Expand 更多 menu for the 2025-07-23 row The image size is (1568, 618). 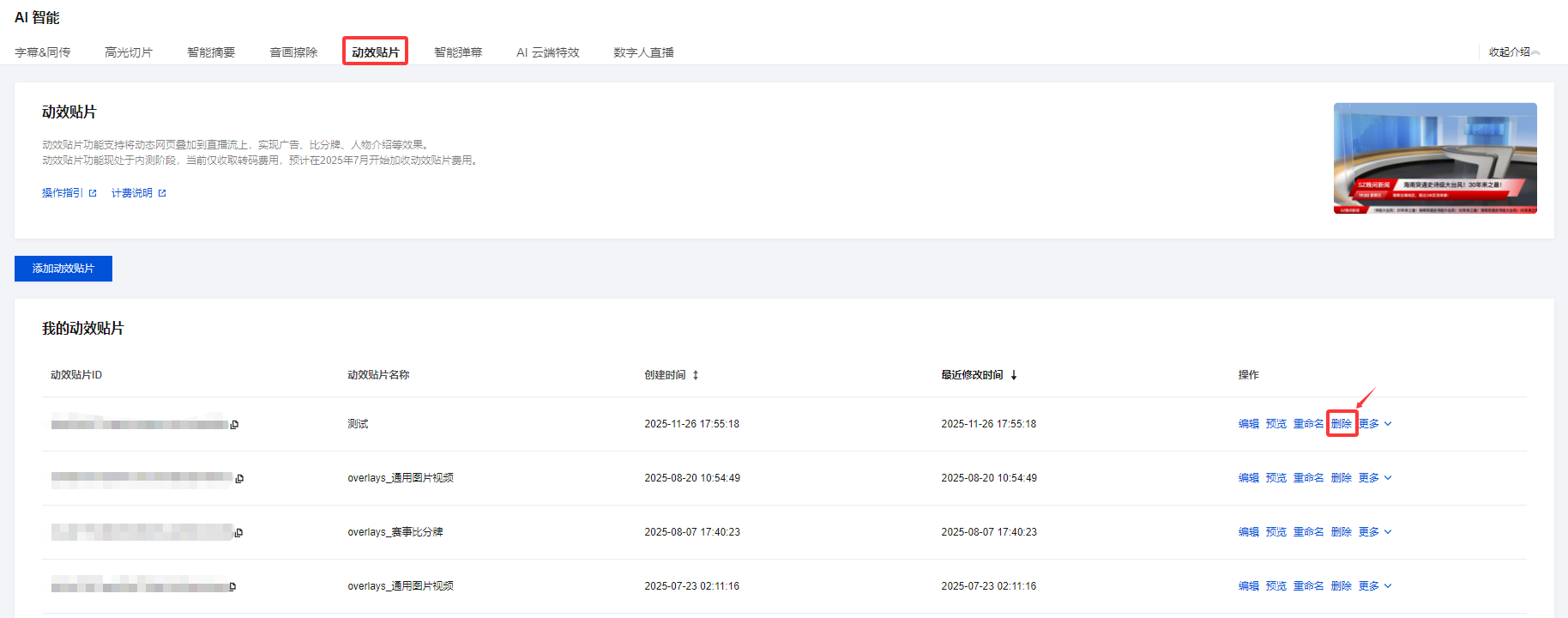1374,586
